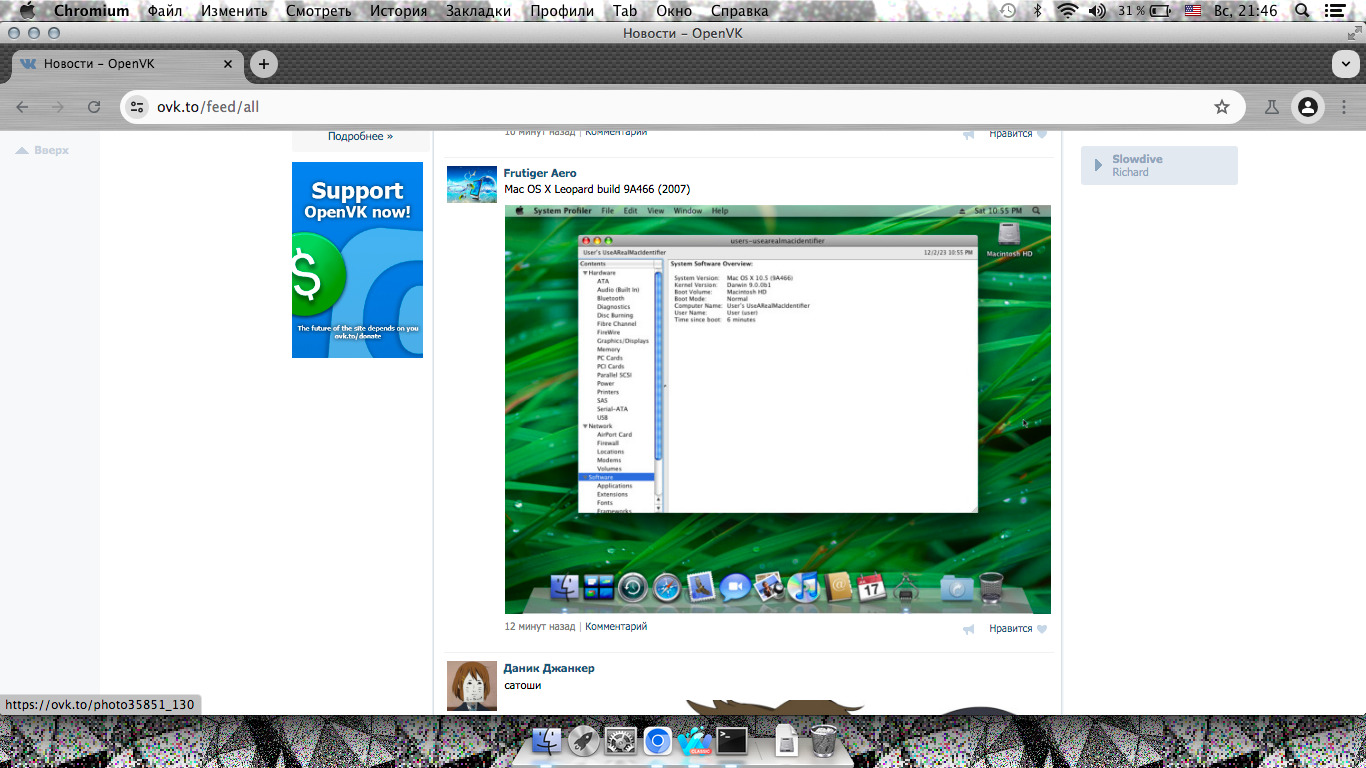The height and width of the screenshot is (768, 1366).
Task: Open System Preferences gear in Dock
Action: pyautogui.click(x=621, y=741)
